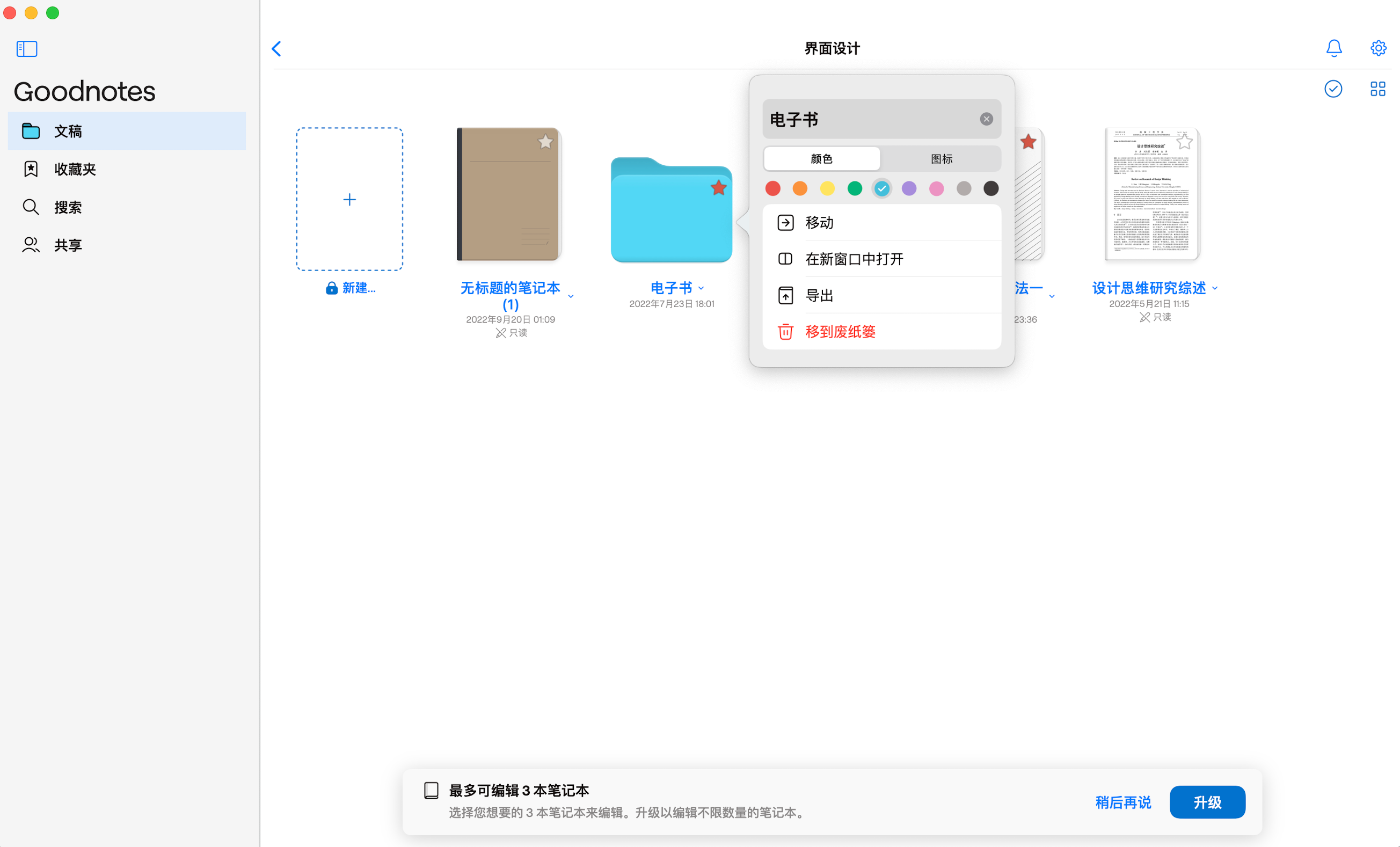Click the date 2022年5月21日 11:15
Screen dimensions: 1400x847
[x=1149, y=304]
